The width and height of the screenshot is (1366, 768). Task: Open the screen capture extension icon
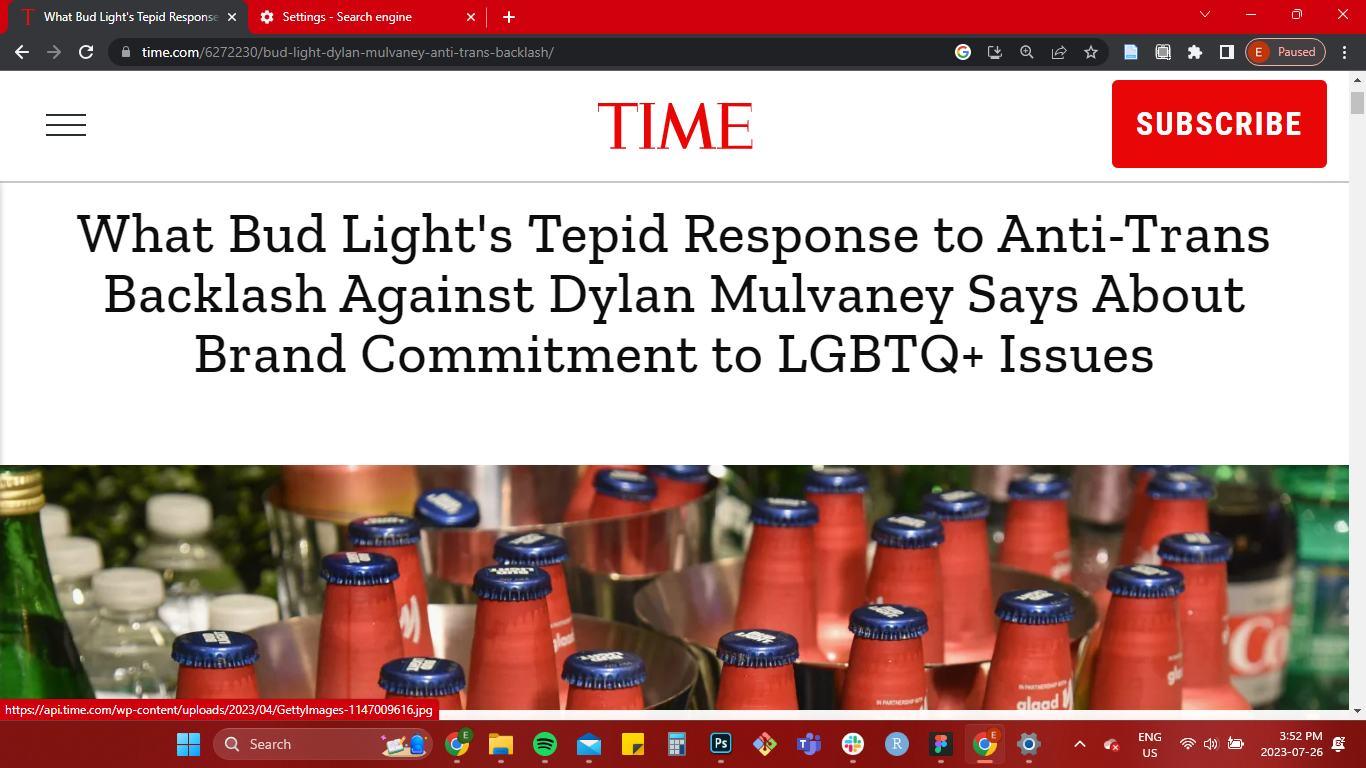click(x=1163, y=52)
